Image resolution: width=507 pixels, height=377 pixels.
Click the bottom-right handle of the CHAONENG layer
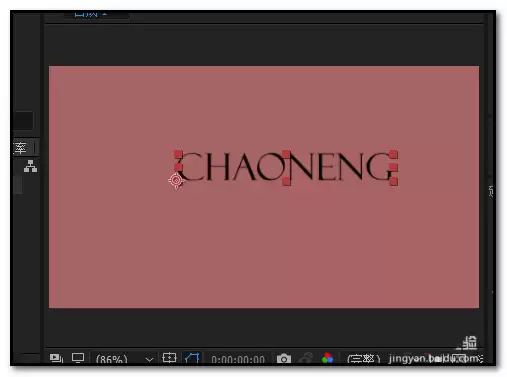point(393,181)
